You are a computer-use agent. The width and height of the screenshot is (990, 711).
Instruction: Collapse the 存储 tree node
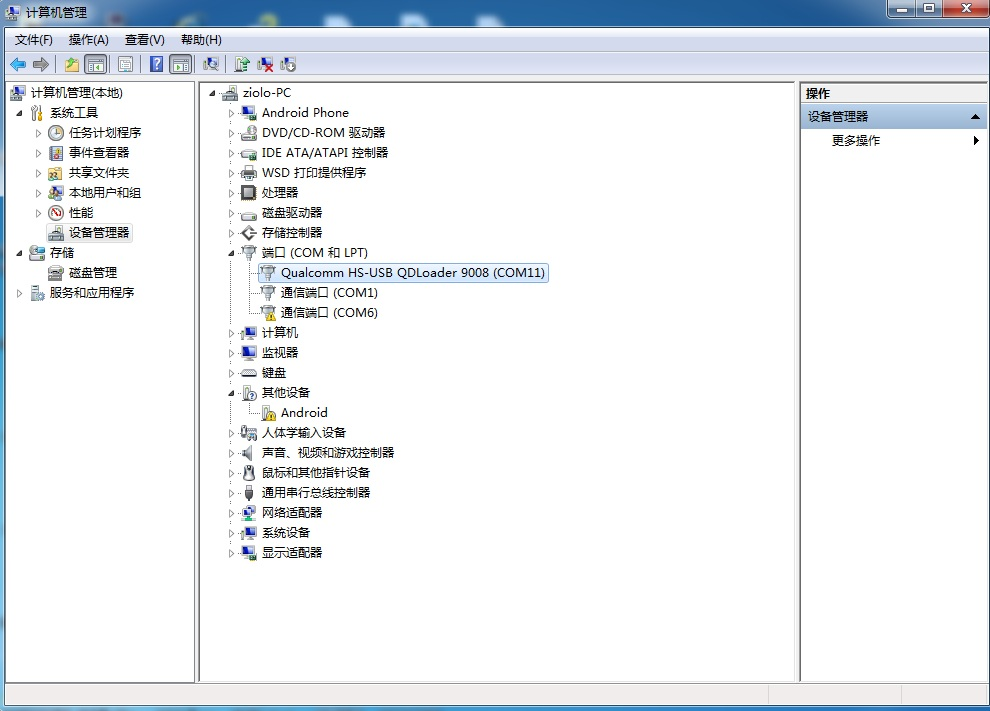point(19,253)
